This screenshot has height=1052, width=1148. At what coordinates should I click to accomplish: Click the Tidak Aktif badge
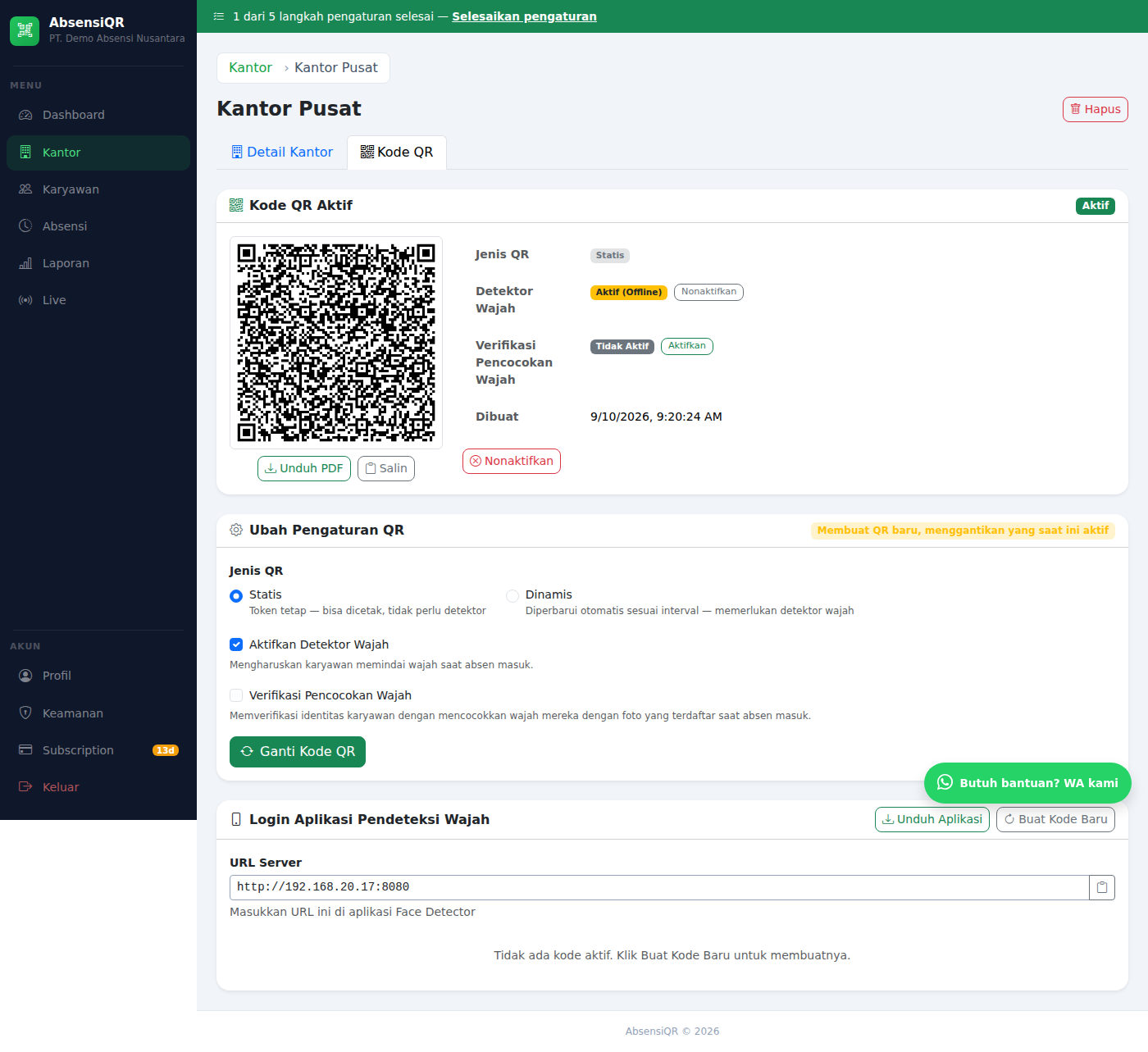622,346
